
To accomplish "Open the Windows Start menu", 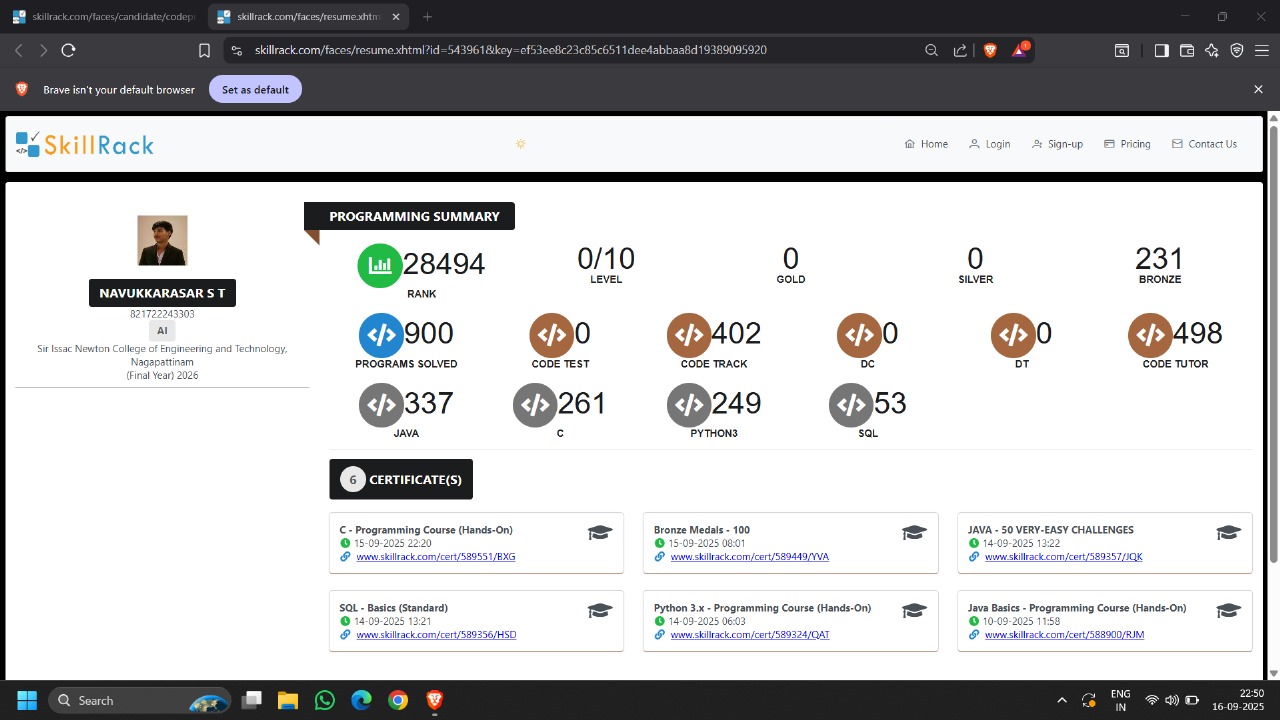I will [x=27, y=700].
